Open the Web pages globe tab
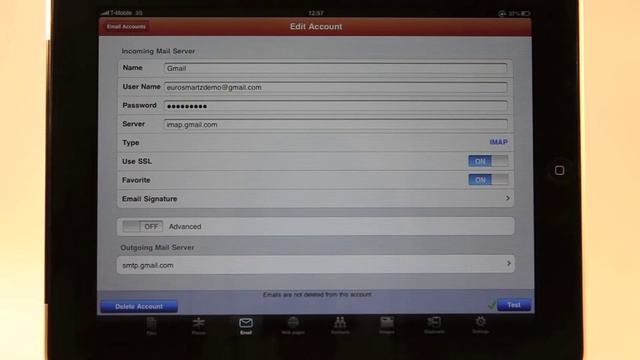This screenshot has width=640, height=360. pos(293,326)
